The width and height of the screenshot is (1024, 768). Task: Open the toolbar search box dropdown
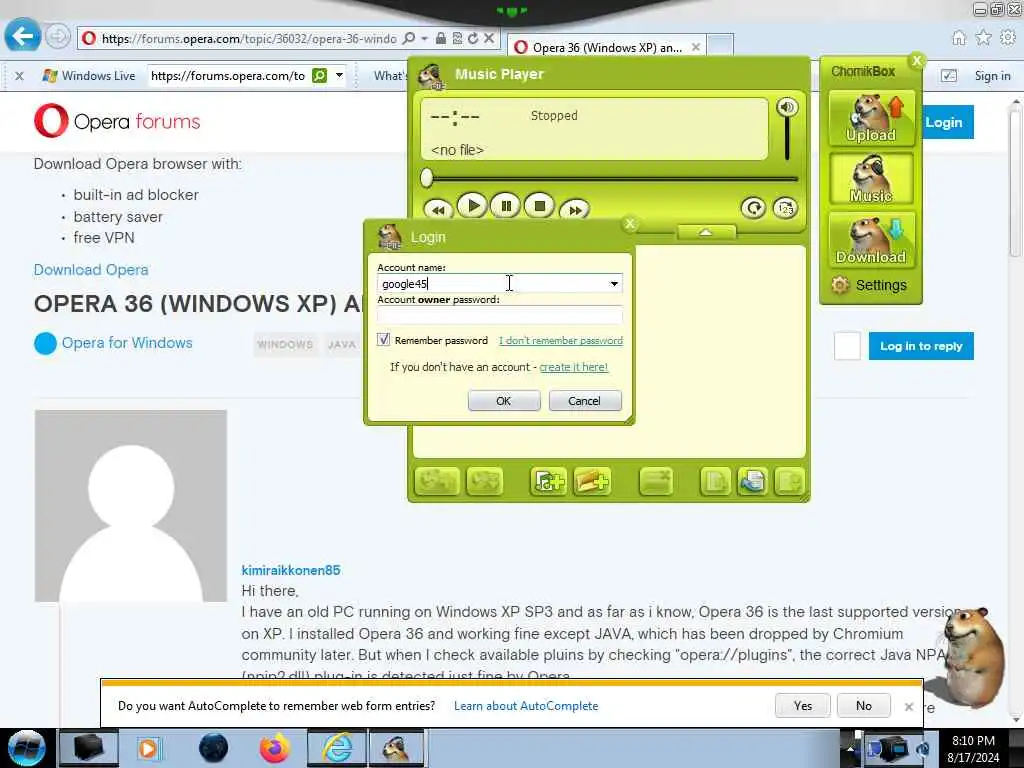coord(340,75)
